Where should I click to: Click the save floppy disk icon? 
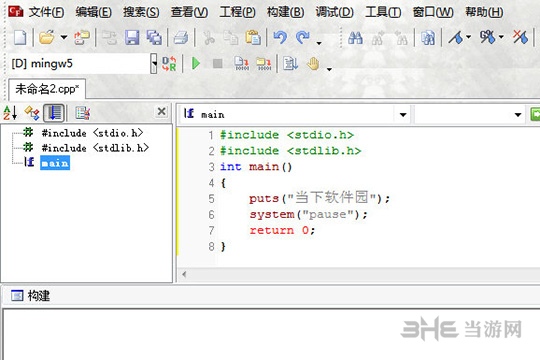coord(132,37)
